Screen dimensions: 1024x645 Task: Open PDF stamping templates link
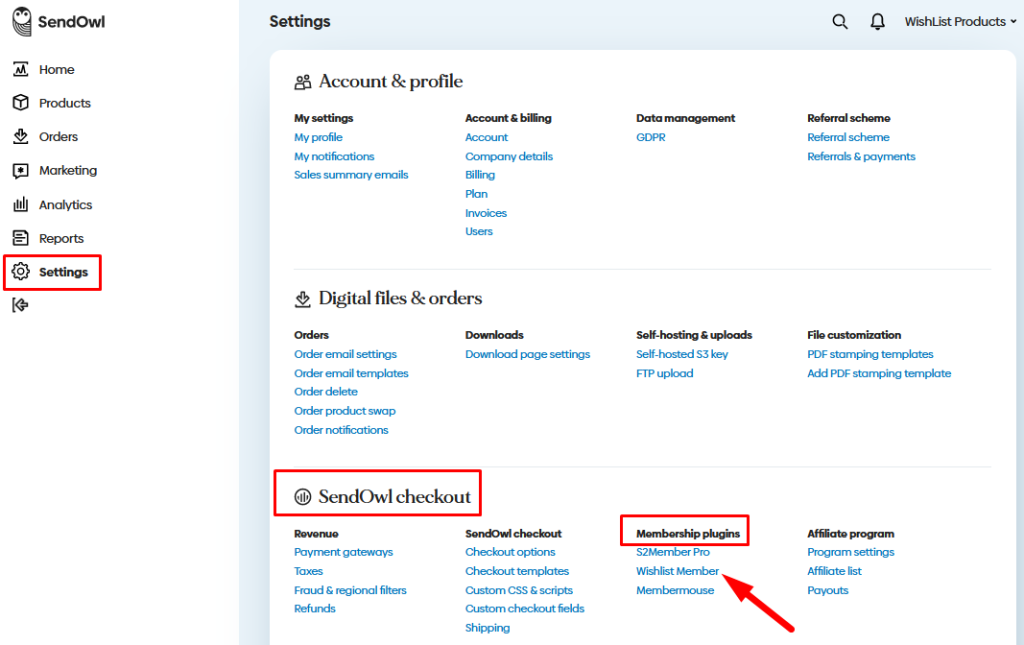coord(870,354)
